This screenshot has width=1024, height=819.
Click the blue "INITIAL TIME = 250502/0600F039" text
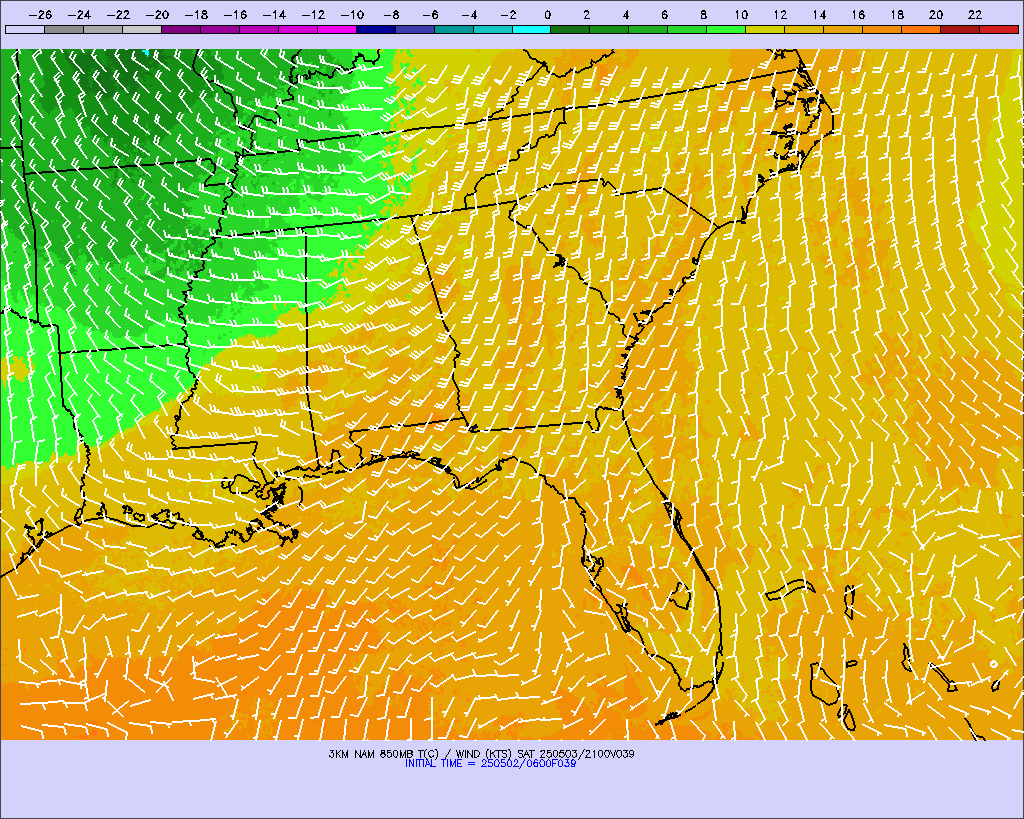(x=490, y=763)
